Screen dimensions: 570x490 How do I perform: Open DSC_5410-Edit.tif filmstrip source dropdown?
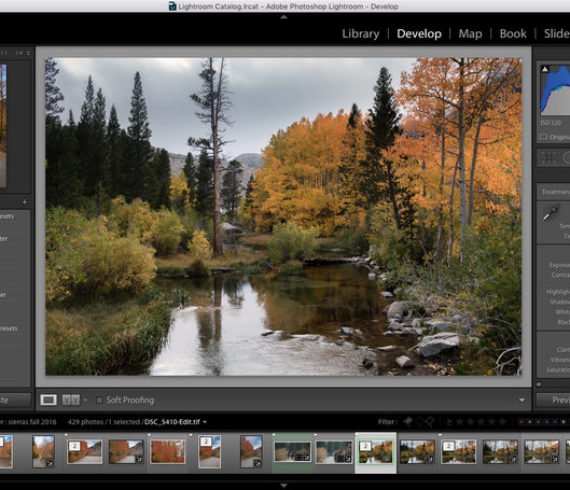(x=205, y=422)
